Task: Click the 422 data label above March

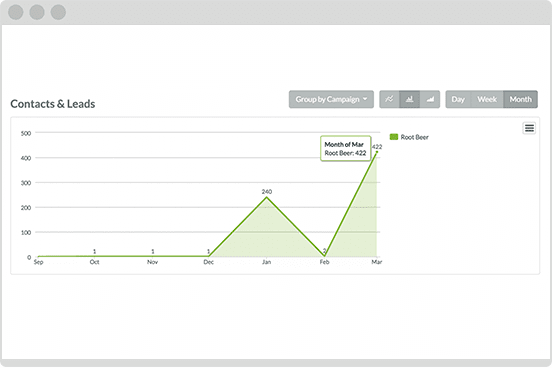Action: point(377,147)
